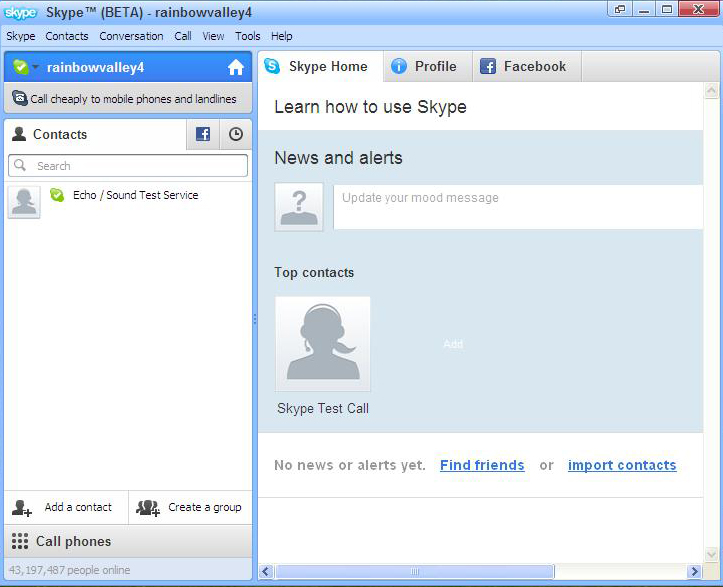
Task: Click the home icon beside rainbowvalley4
Action: [x=236, y=67]
